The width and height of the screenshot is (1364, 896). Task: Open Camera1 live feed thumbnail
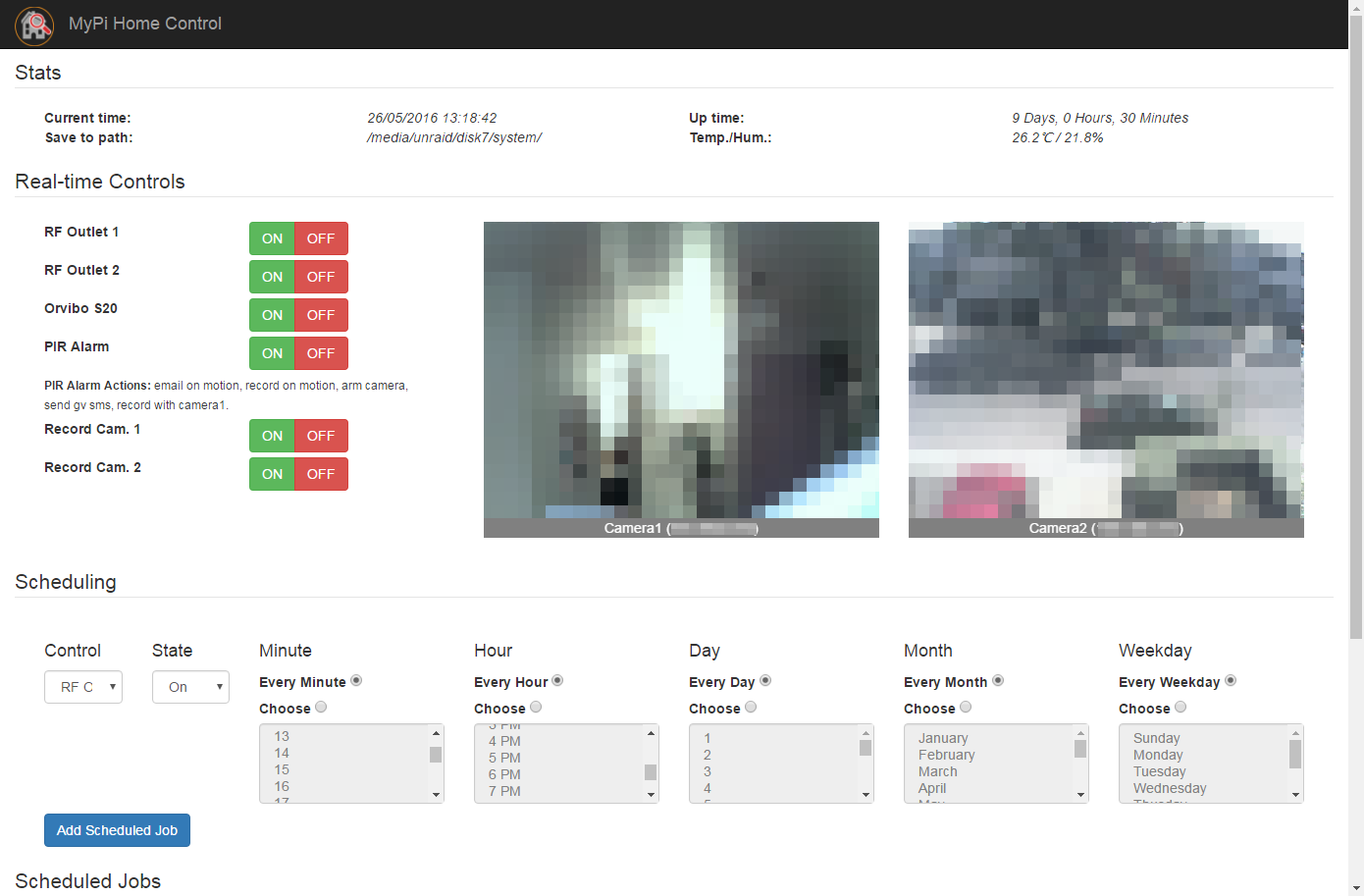pos(681,379)
